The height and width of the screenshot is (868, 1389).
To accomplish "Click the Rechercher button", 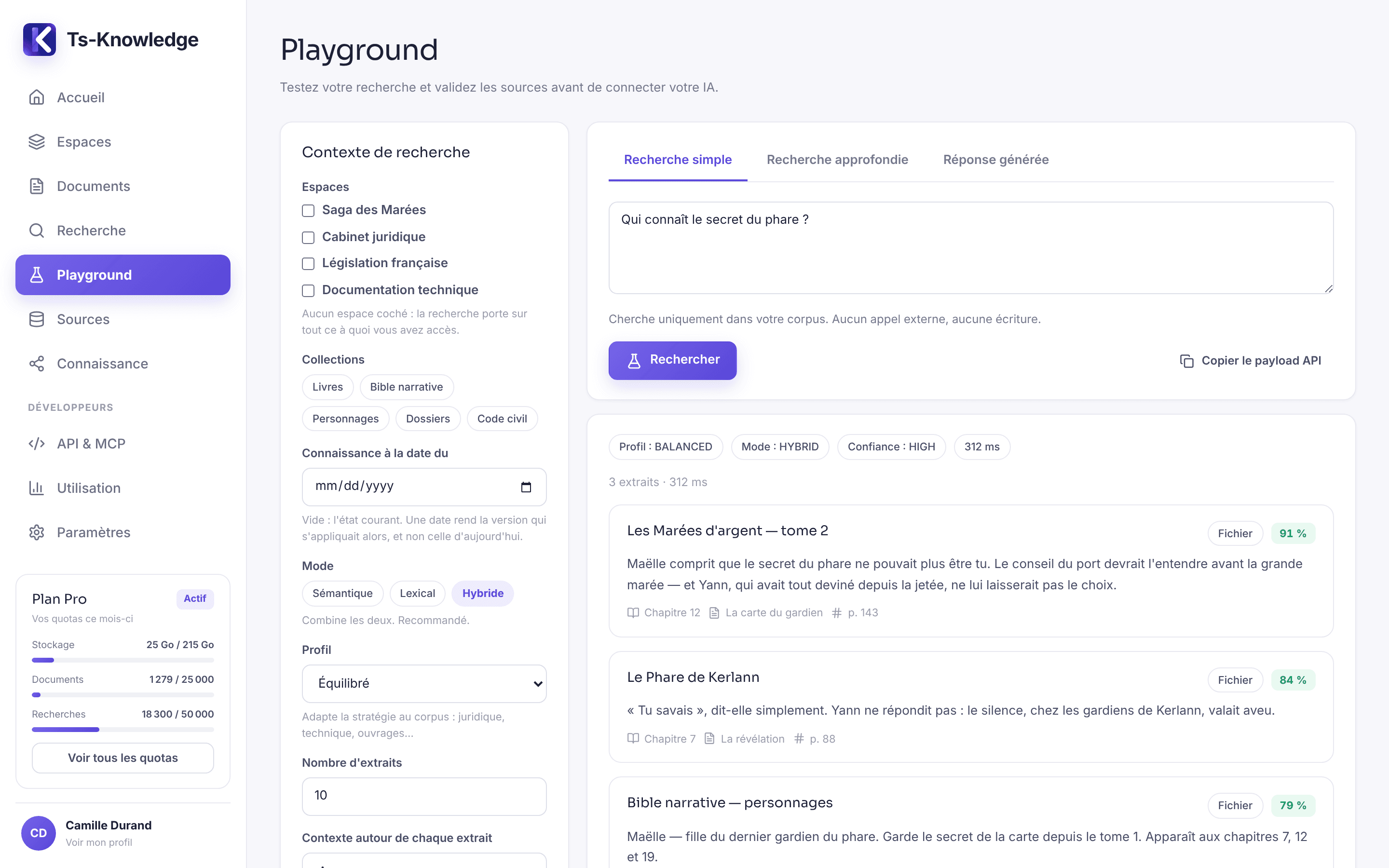I will [672, 361].
